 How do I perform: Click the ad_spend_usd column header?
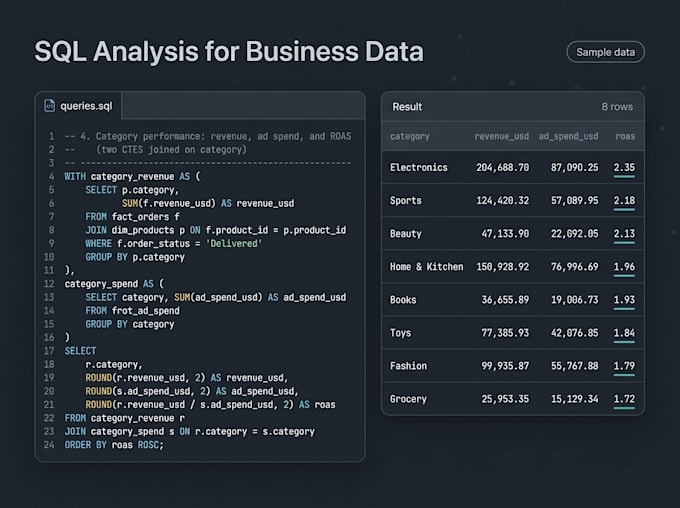(568, 136)
